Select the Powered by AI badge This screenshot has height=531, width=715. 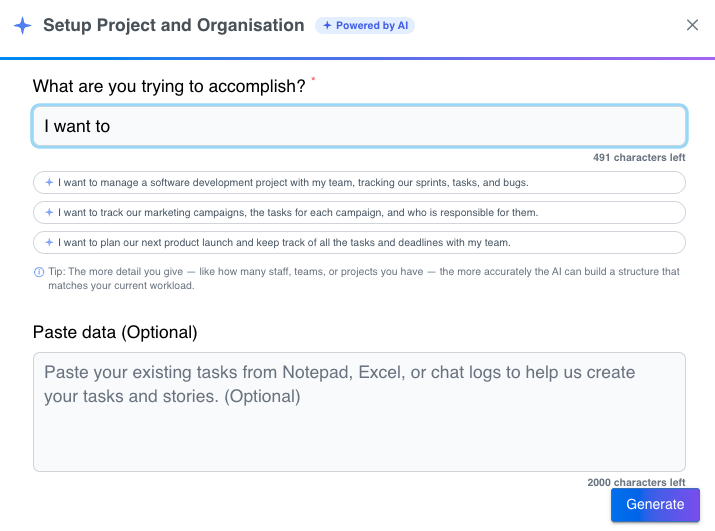pos(365,26)
